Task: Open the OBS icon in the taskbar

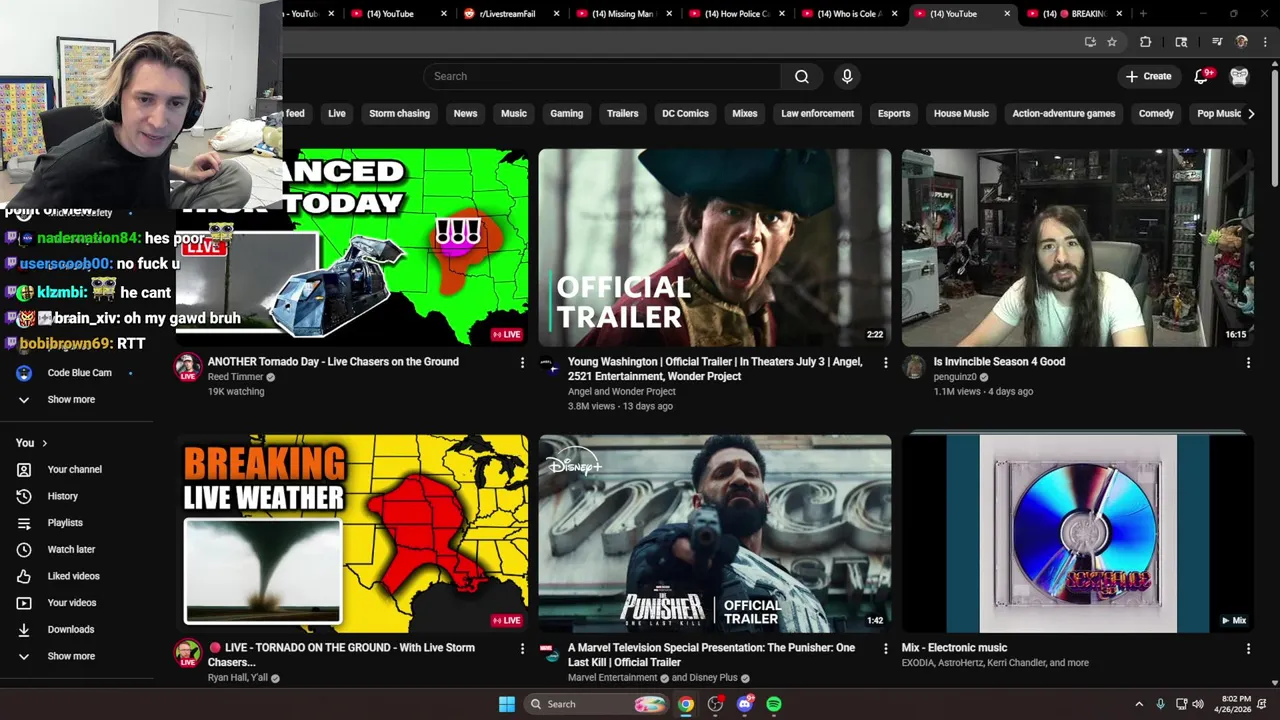Action: coord(715,704)
